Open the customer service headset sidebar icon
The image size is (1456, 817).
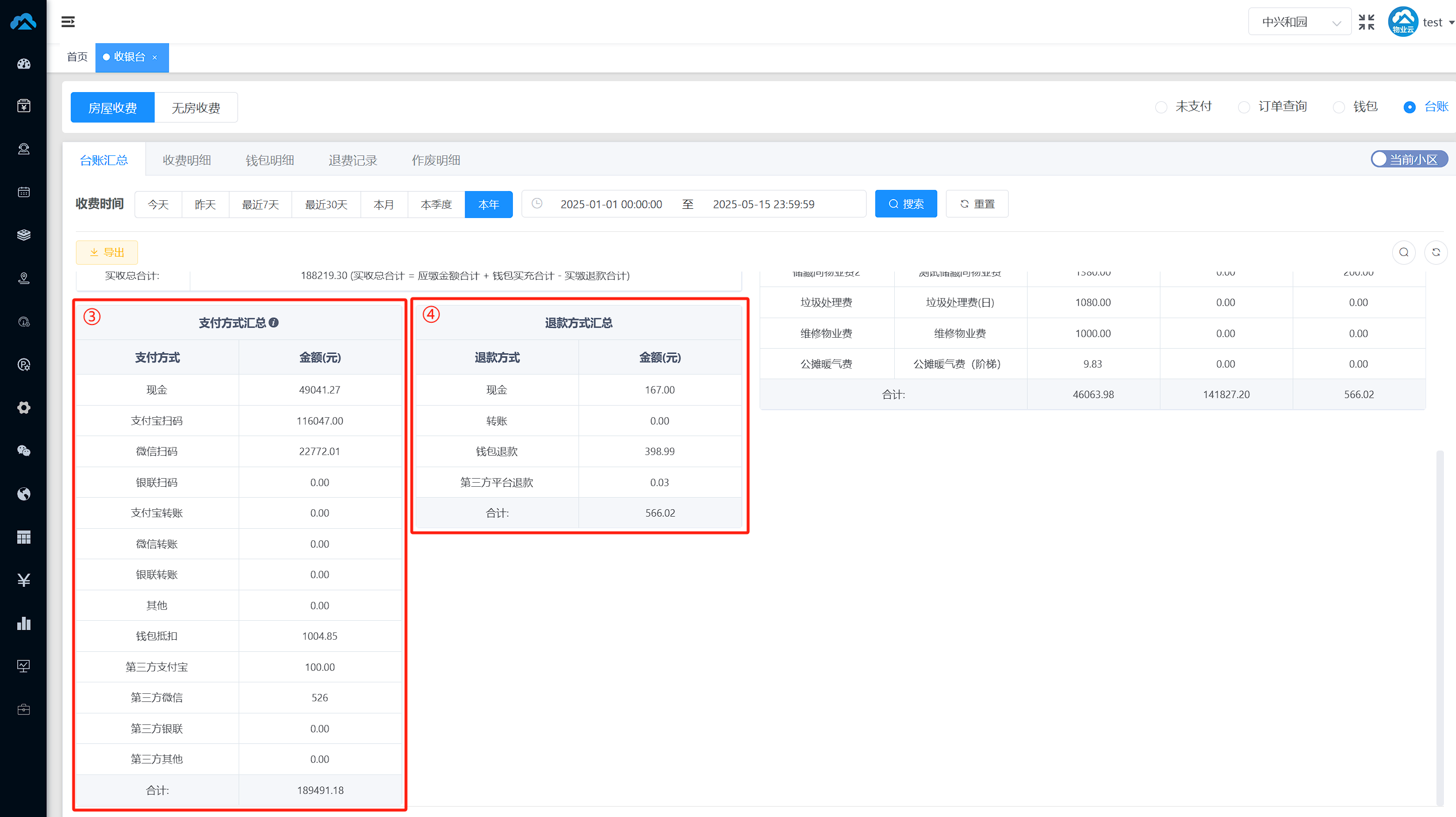click(x=24, y=149)
